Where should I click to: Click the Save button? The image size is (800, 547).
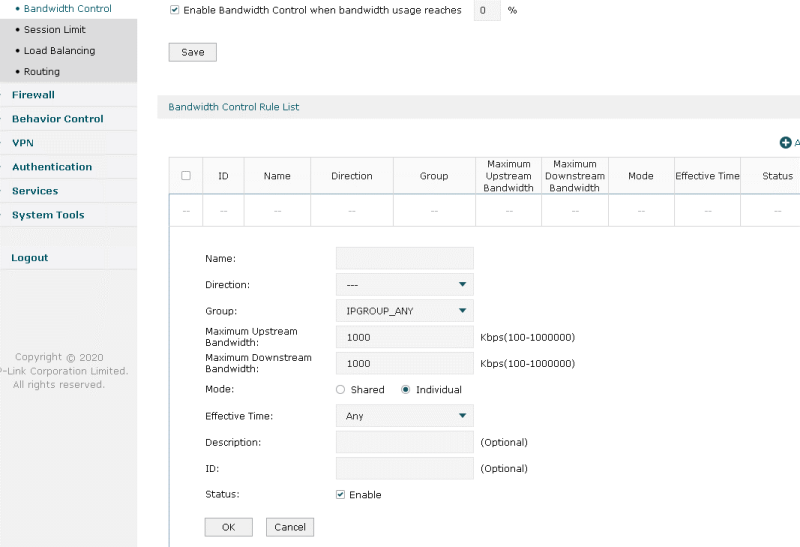point(193,52)
